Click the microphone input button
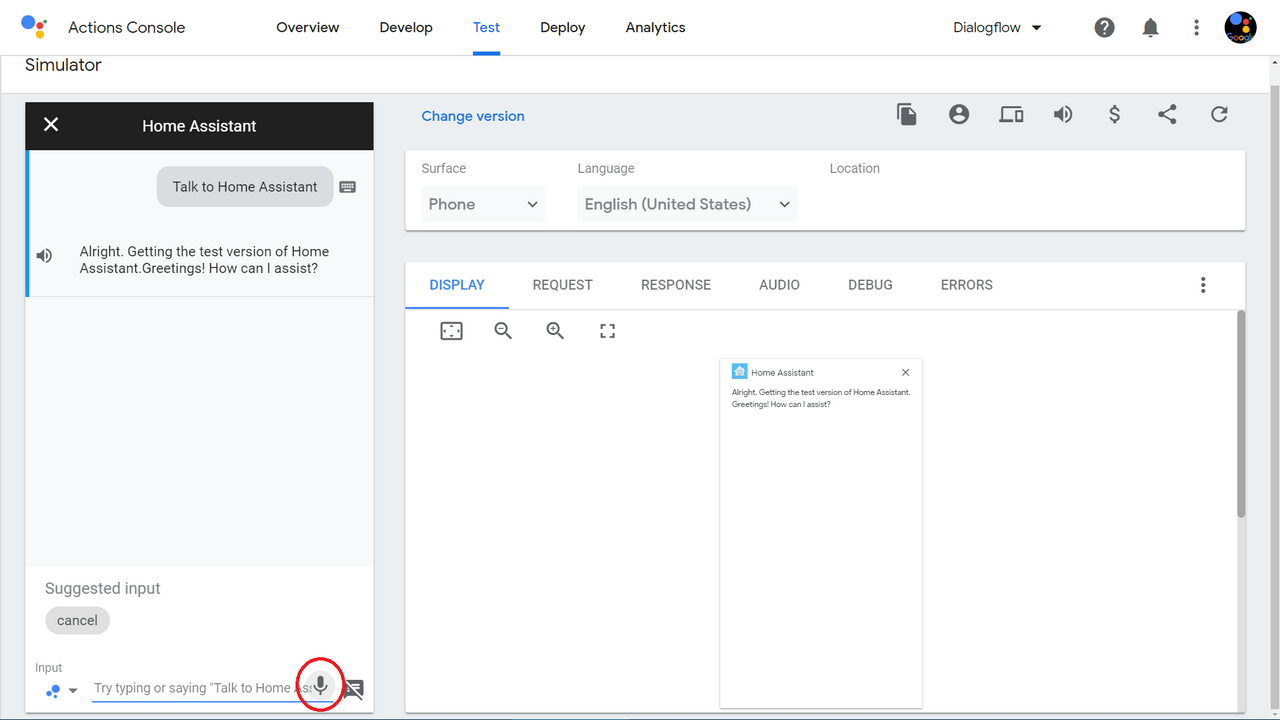Viewport: 1280px width, 720px height. [320, 686]
